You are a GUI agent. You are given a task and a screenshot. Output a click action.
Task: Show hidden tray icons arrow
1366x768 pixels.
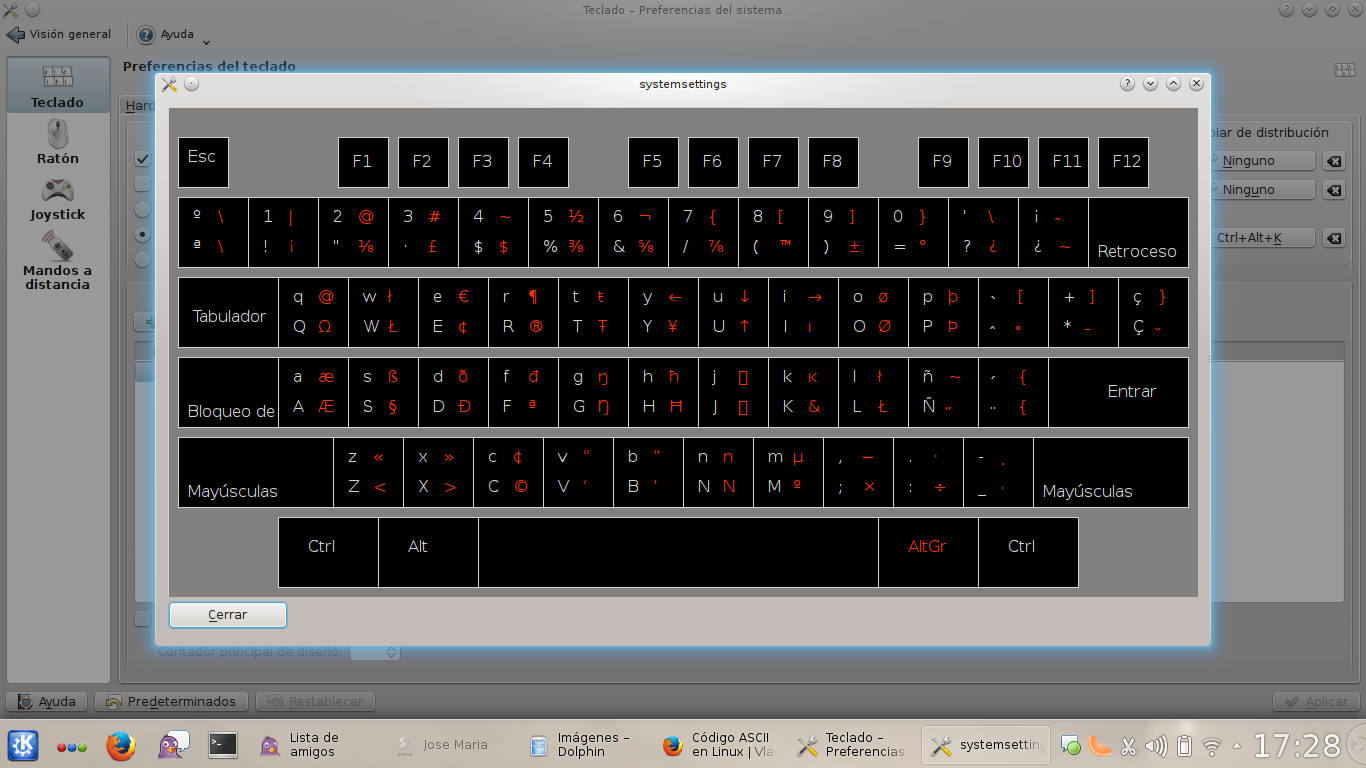(x=1238, y=746)
